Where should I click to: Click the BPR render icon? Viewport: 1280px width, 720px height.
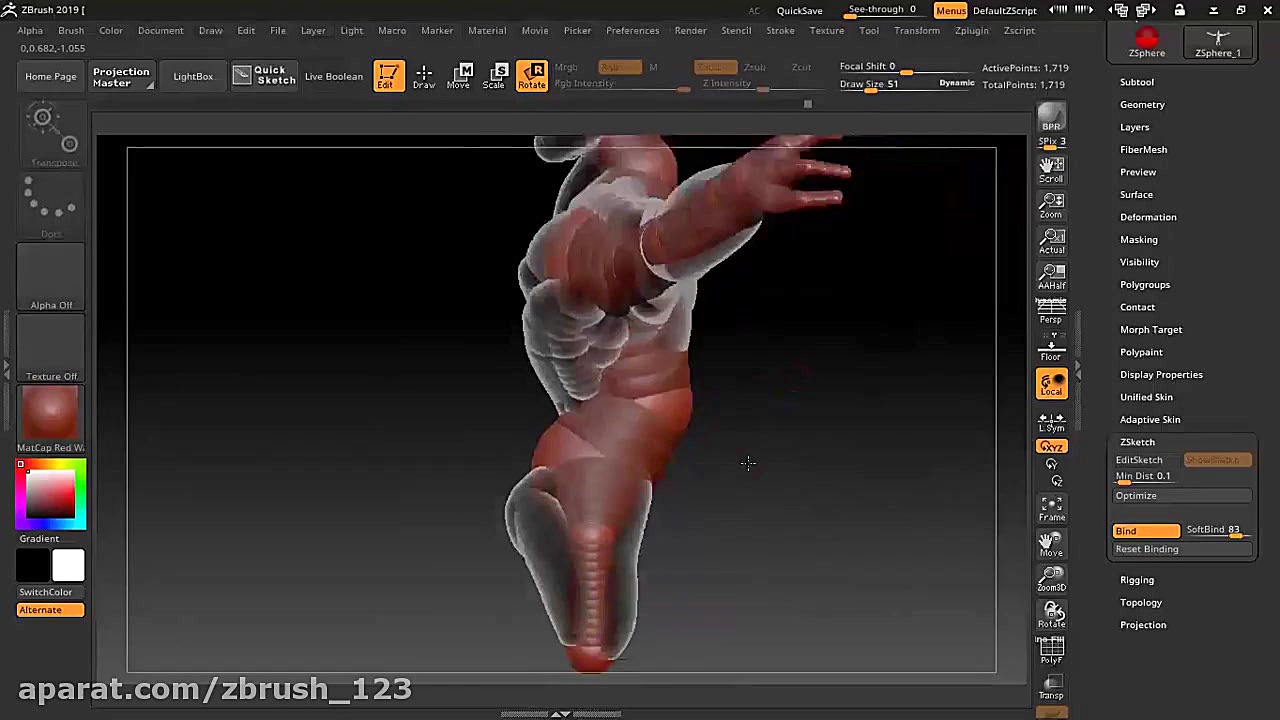click(x=1051, y=118)
